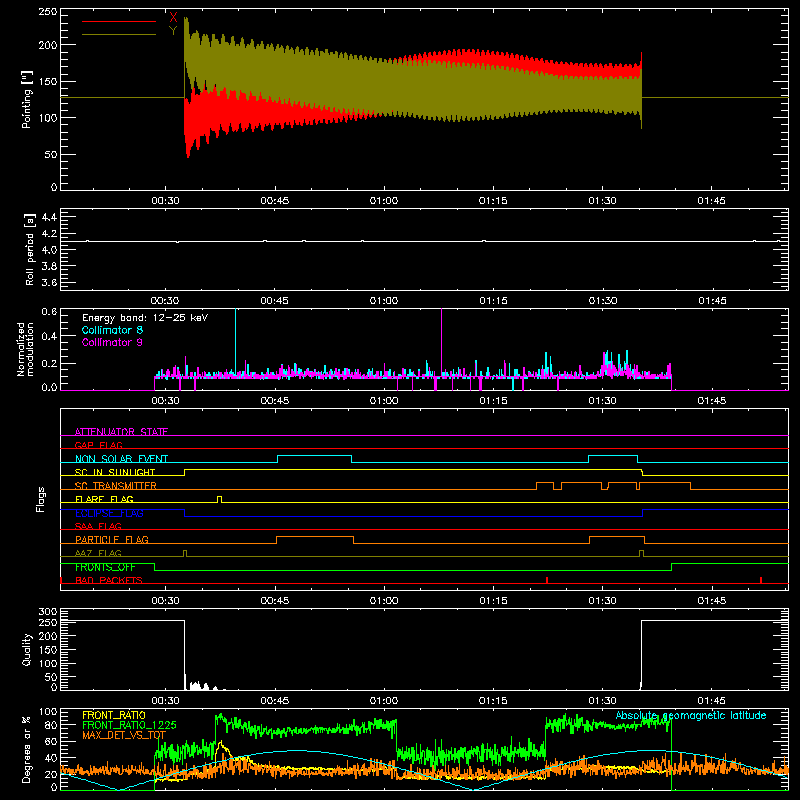Click the 'Collimator 9' legend entry

(x=112, y=342)
